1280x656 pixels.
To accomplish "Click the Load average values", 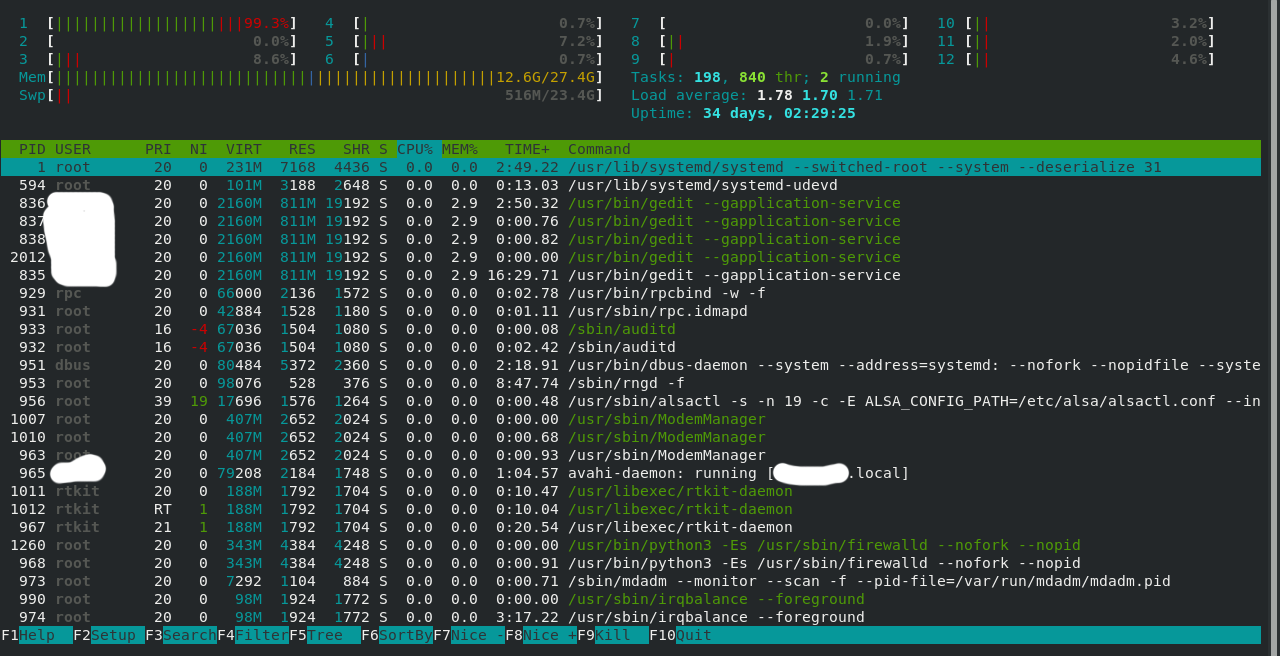I will [x=820, y=95].
